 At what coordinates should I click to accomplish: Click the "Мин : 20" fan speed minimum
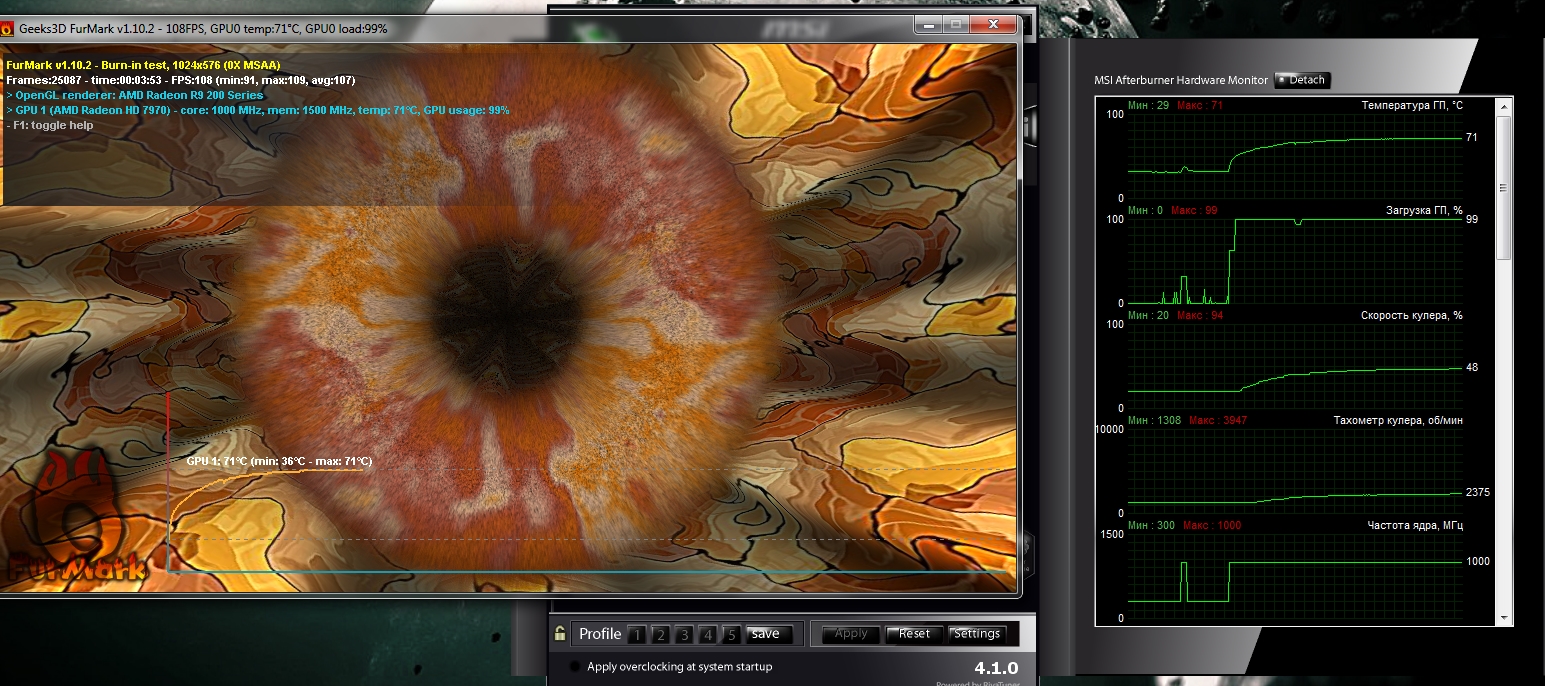[x=1148, y=315]
